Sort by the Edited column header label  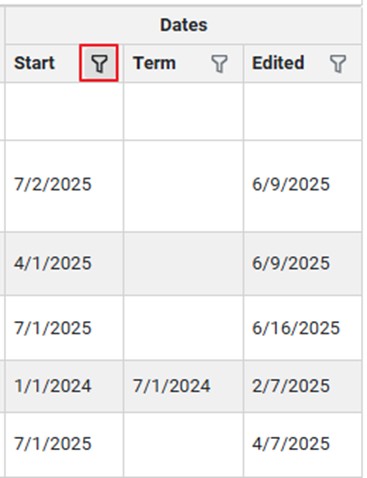coord(278,63)
